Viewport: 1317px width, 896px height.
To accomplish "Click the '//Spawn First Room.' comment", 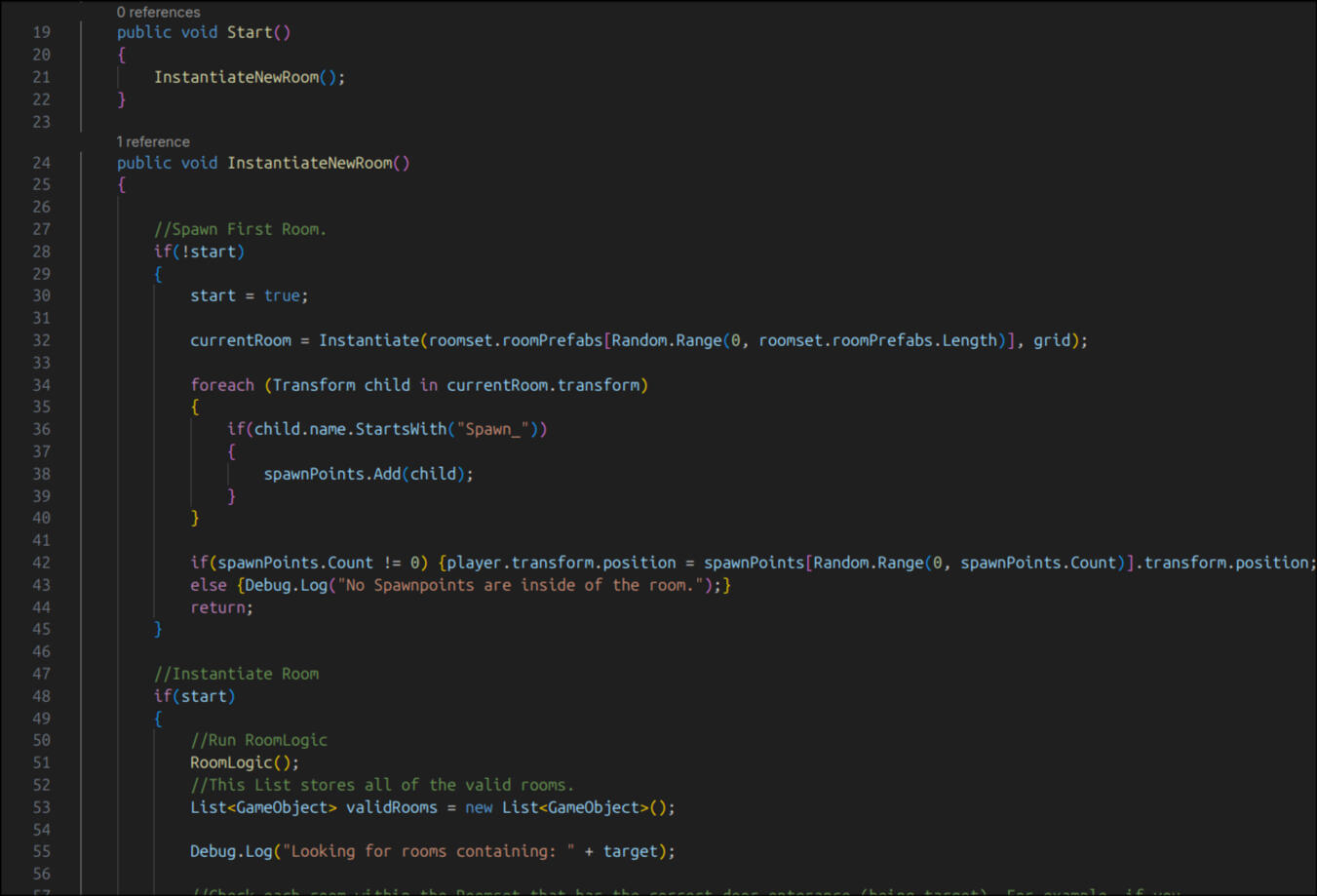I will [x=240, y=229].
